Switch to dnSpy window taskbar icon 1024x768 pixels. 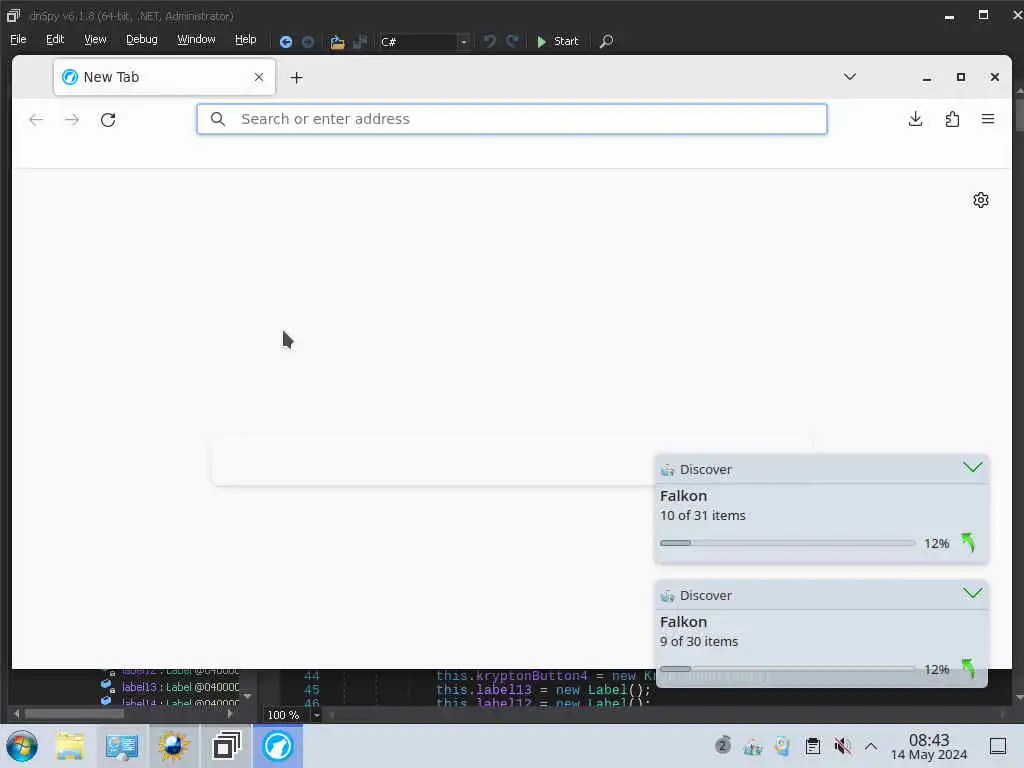(226, 746)
